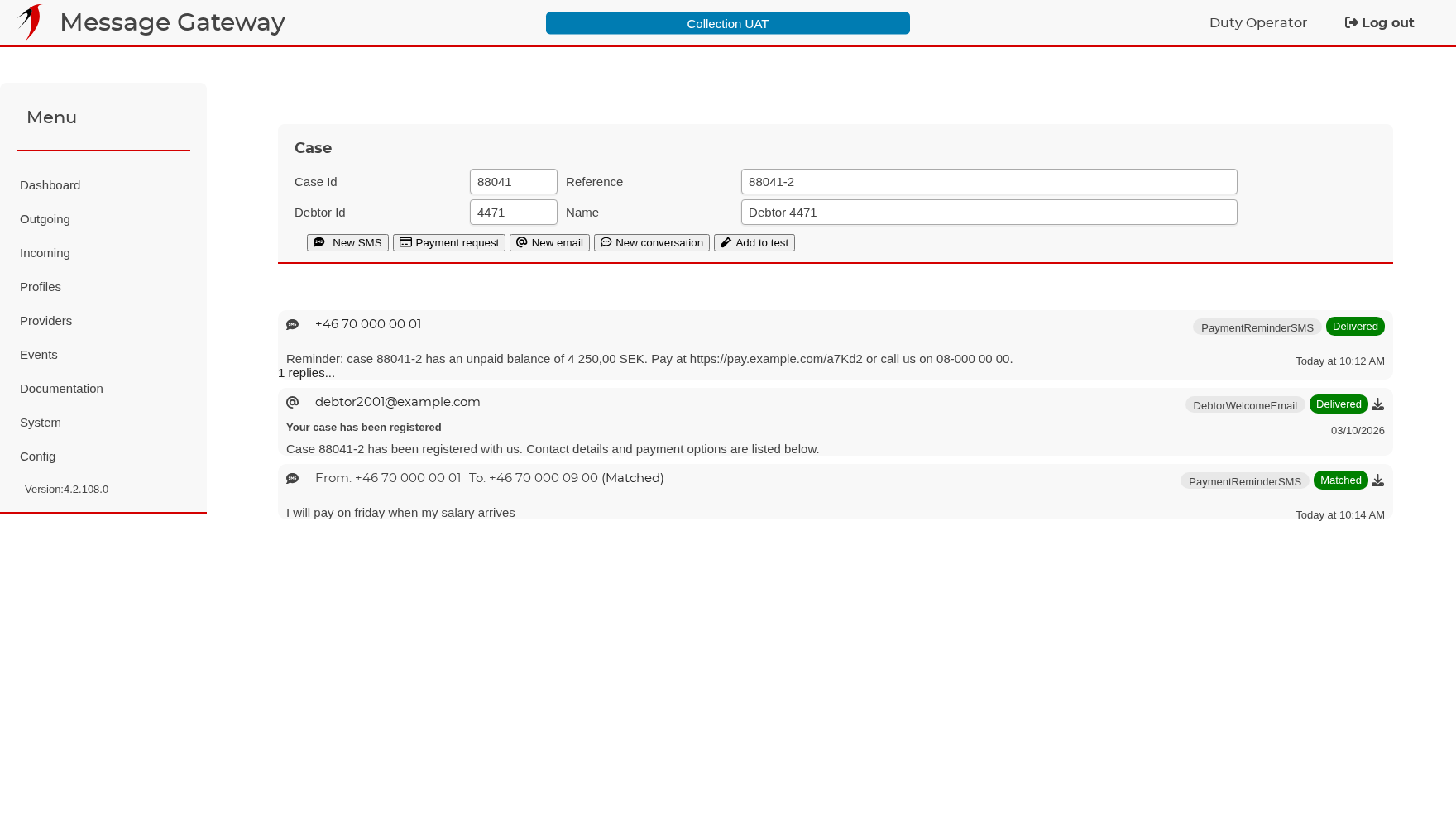
Task: Click debtor2001@example.com address
Action: click(398, 402)
